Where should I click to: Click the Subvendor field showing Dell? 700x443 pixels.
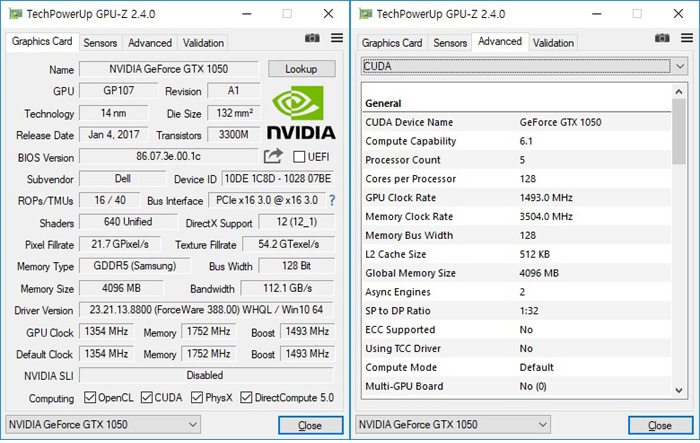122,179
